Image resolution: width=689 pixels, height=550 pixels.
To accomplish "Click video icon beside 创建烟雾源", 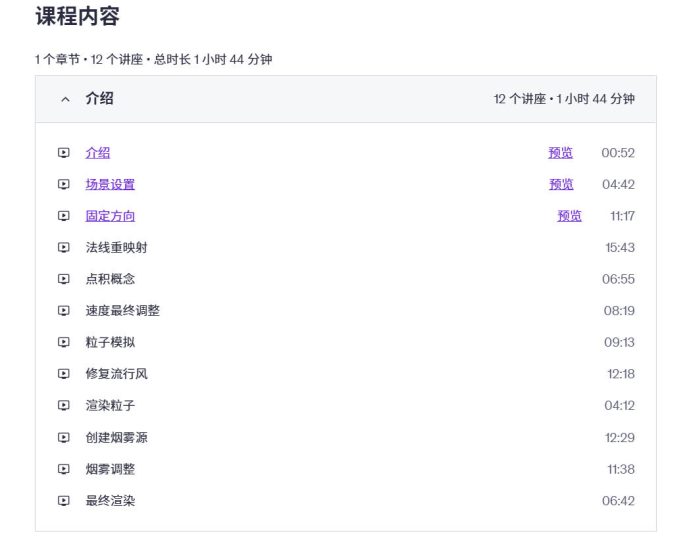I will pos(64,438).
